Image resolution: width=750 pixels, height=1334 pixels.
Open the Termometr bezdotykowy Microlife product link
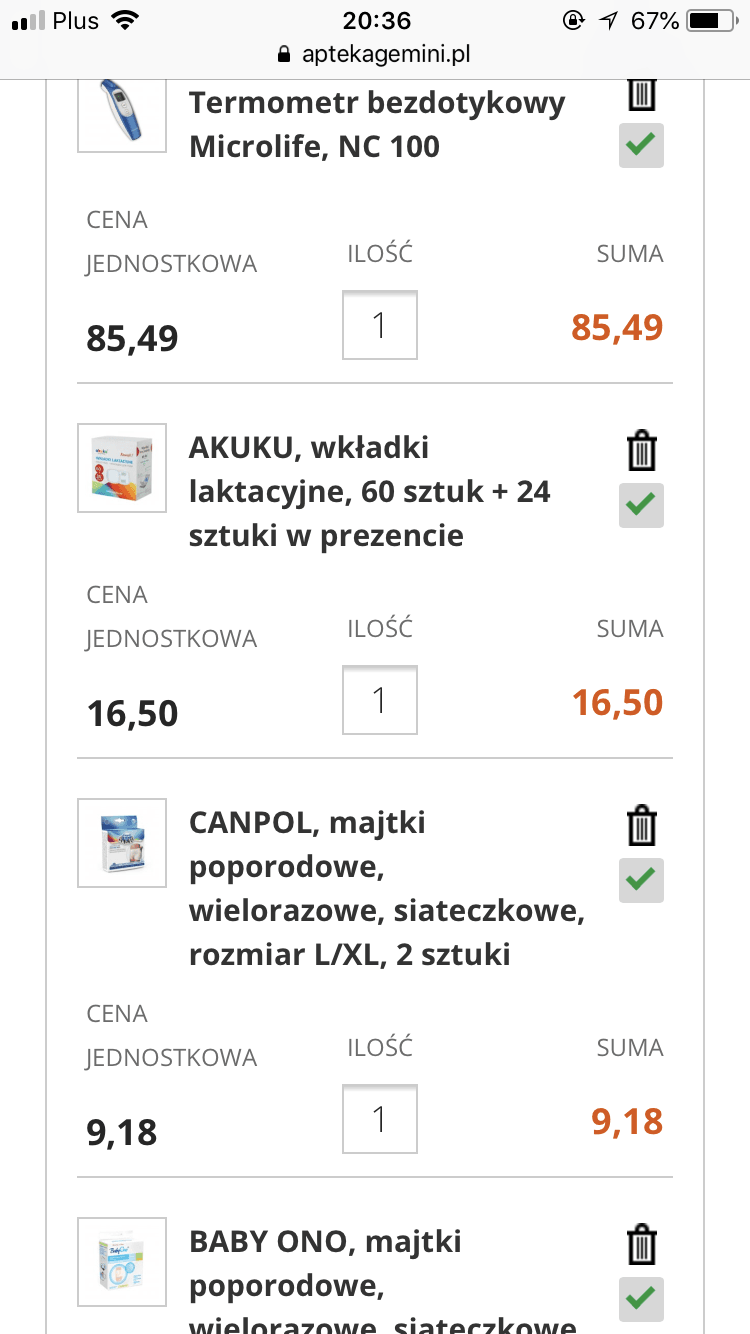click(x=377, y=125)
